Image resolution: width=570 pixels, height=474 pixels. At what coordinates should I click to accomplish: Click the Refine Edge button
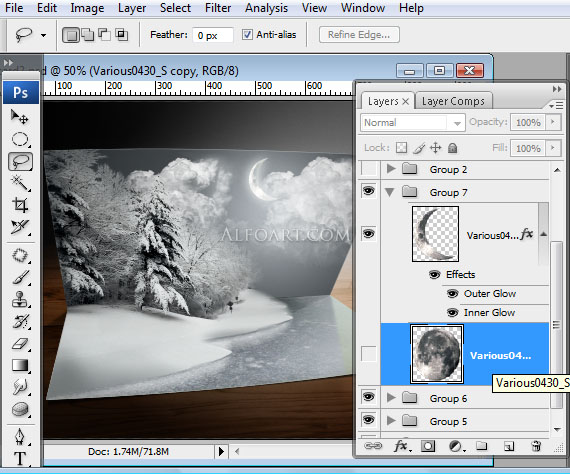[x=359, y=35]
